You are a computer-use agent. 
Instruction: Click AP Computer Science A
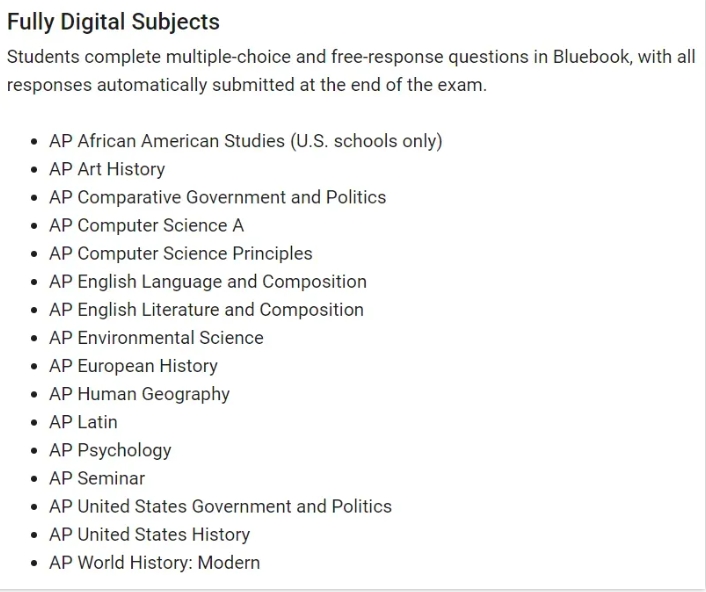click(x=146, y=225)
